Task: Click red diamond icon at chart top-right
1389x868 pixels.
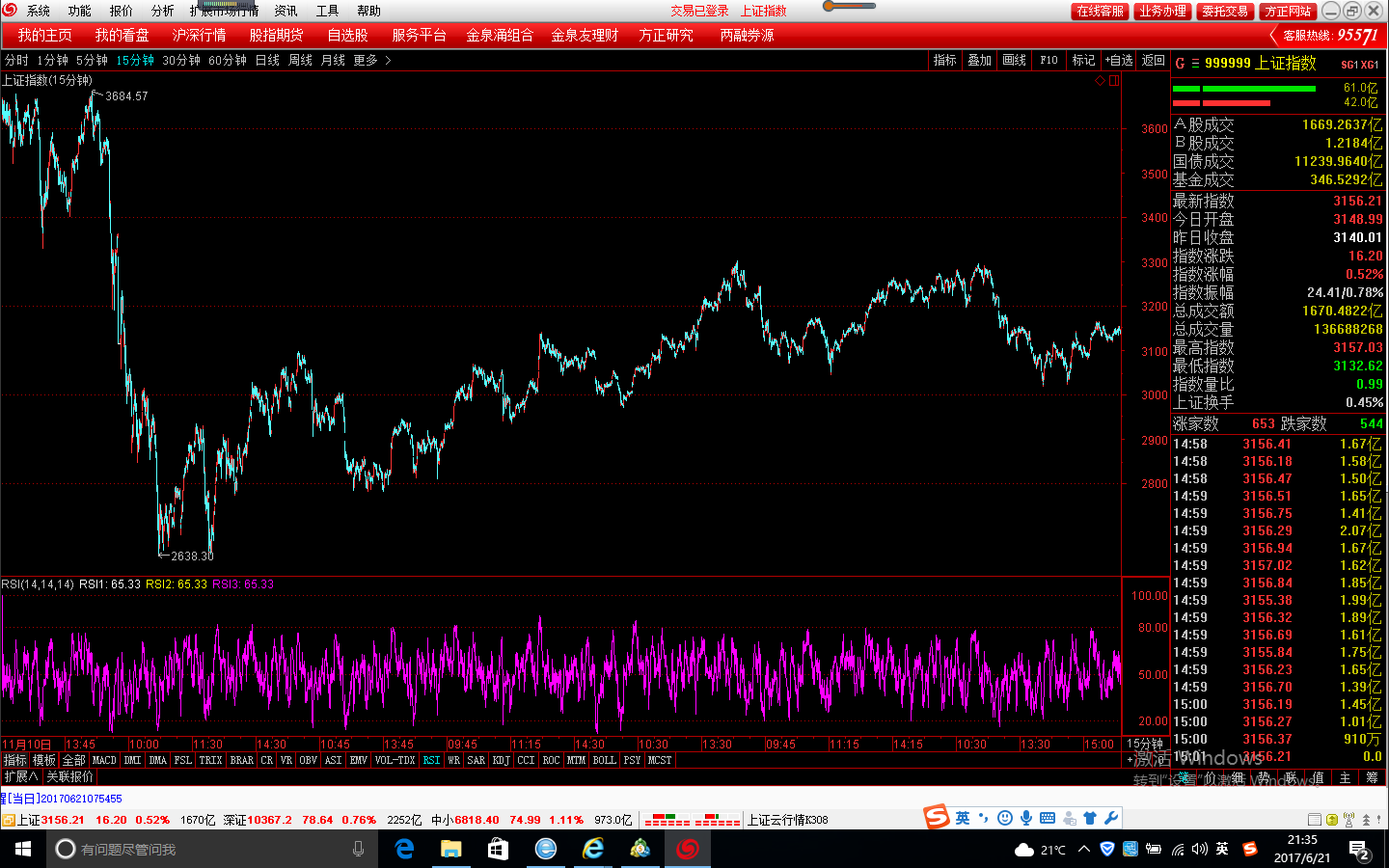Action: (x=1100, y=81)
